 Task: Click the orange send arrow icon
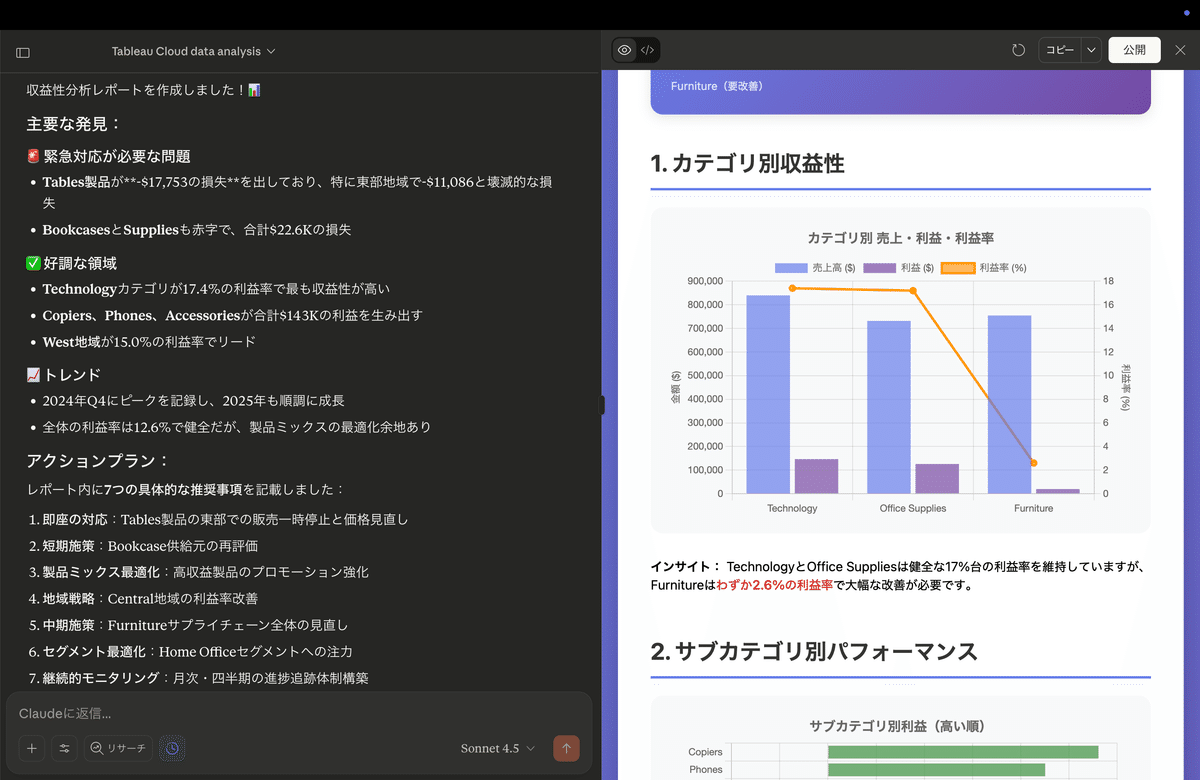[x=566, y=748]
